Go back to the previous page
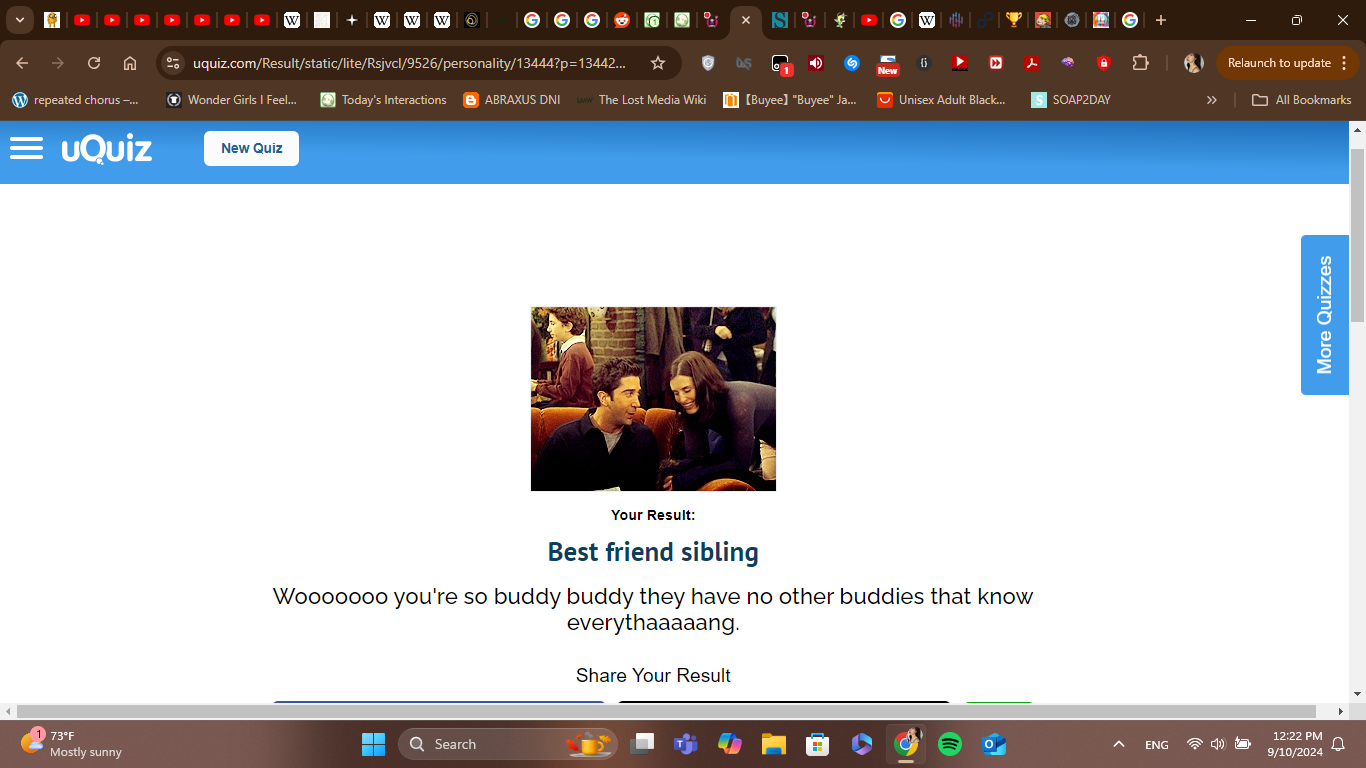This screenshot has width=1366, height=768. click(x=22, y=63)
